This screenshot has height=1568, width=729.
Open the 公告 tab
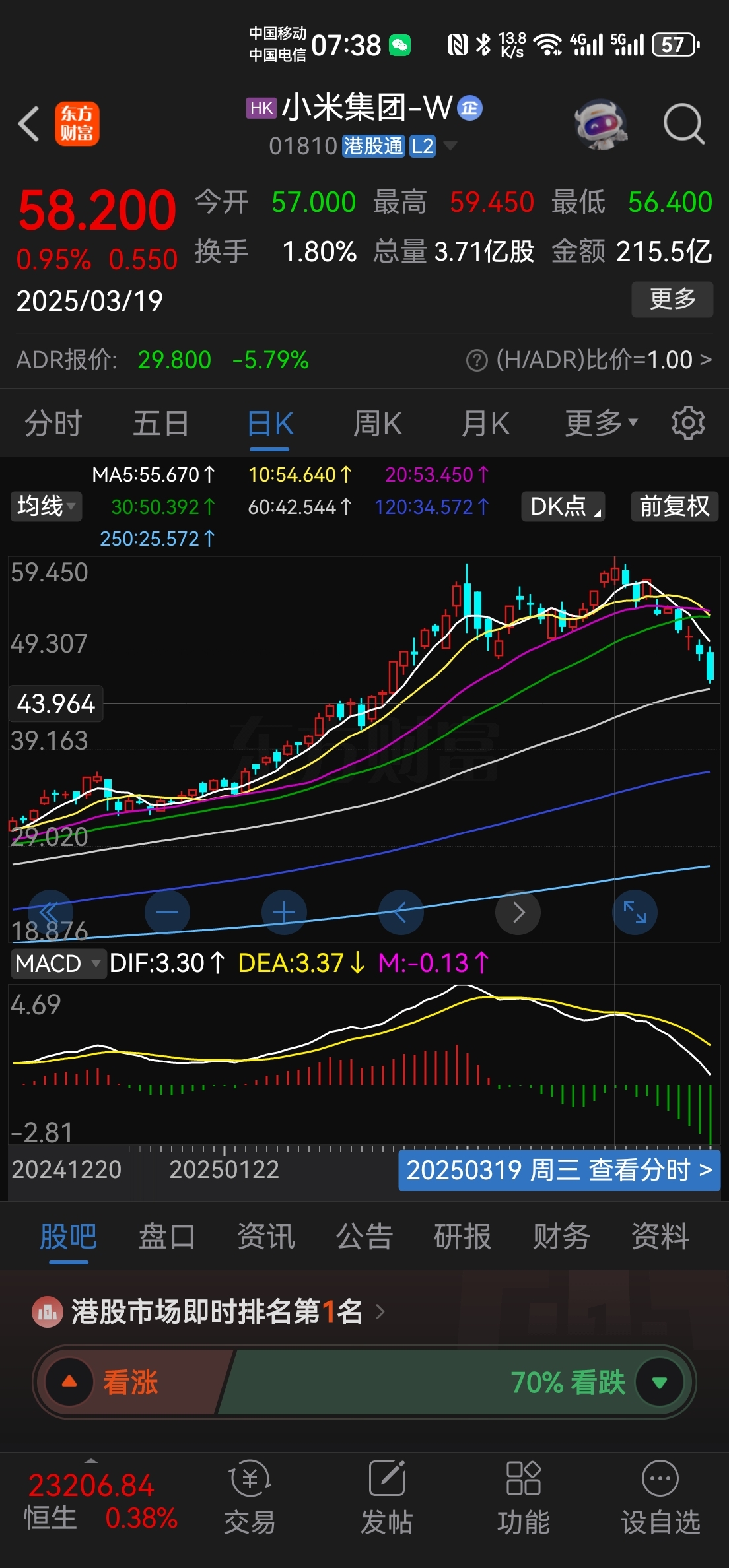[364, 1236]
